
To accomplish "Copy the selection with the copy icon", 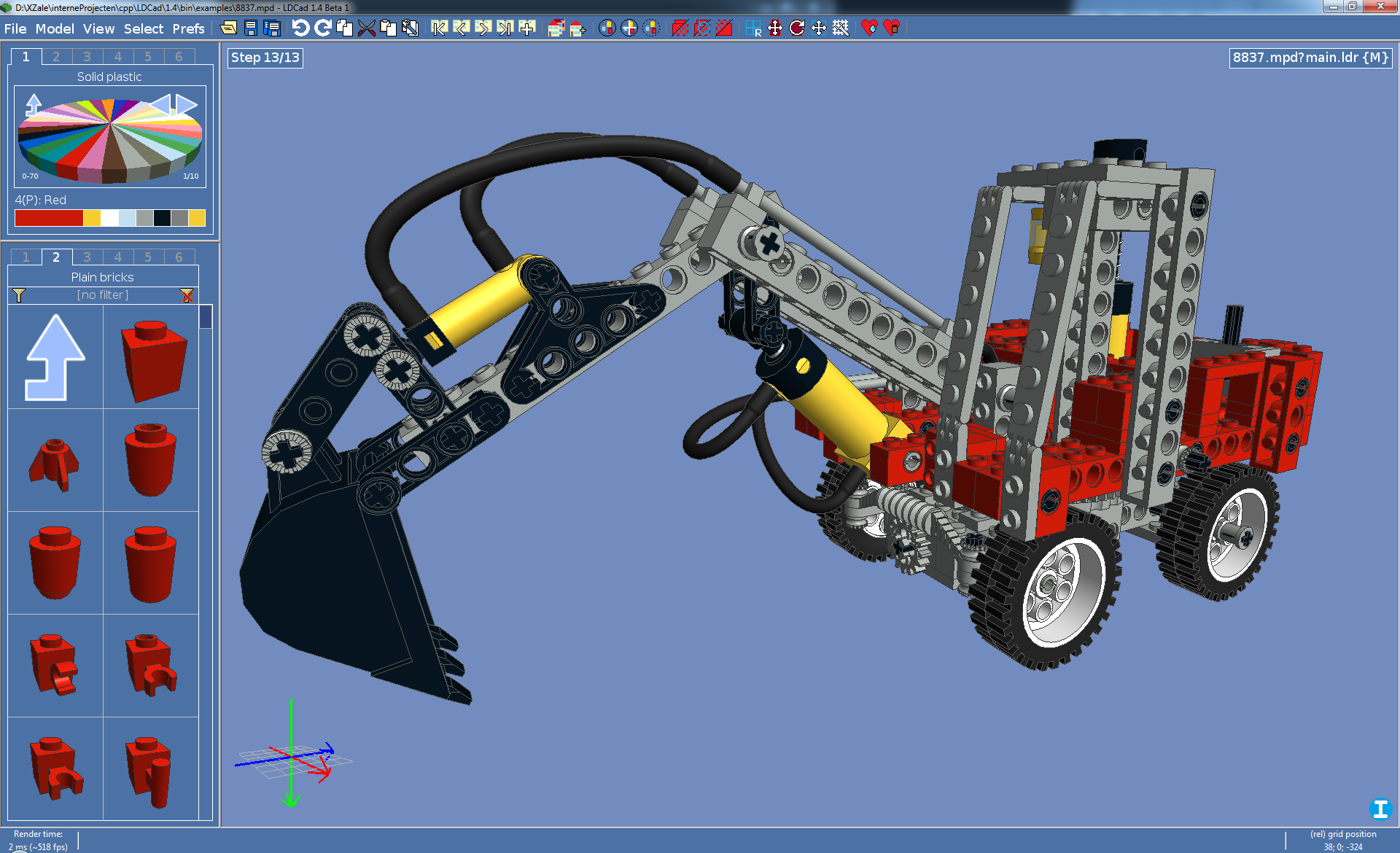I will click(344, 28).
